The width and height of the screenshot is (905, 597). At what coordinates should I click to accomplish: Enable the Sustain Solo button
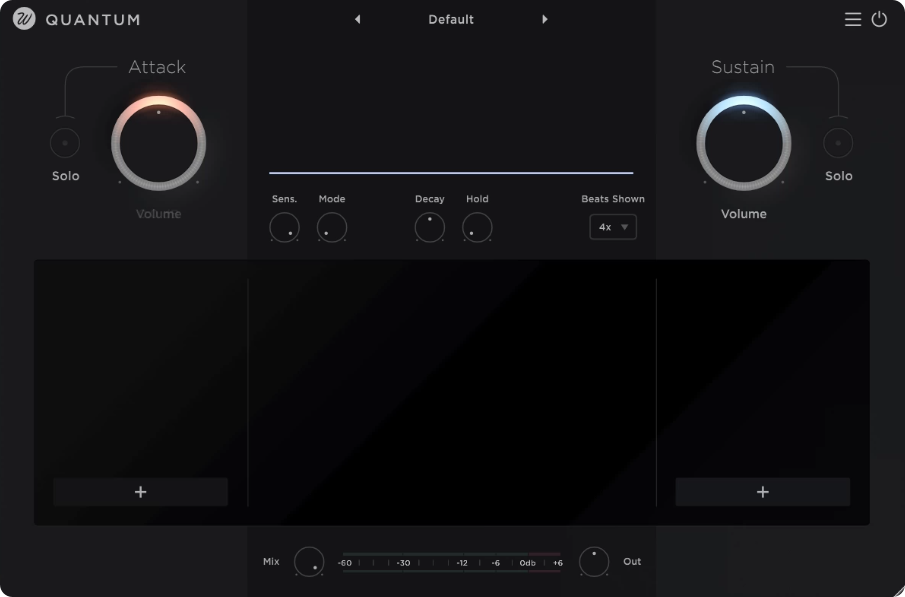[x=837, y=143]
